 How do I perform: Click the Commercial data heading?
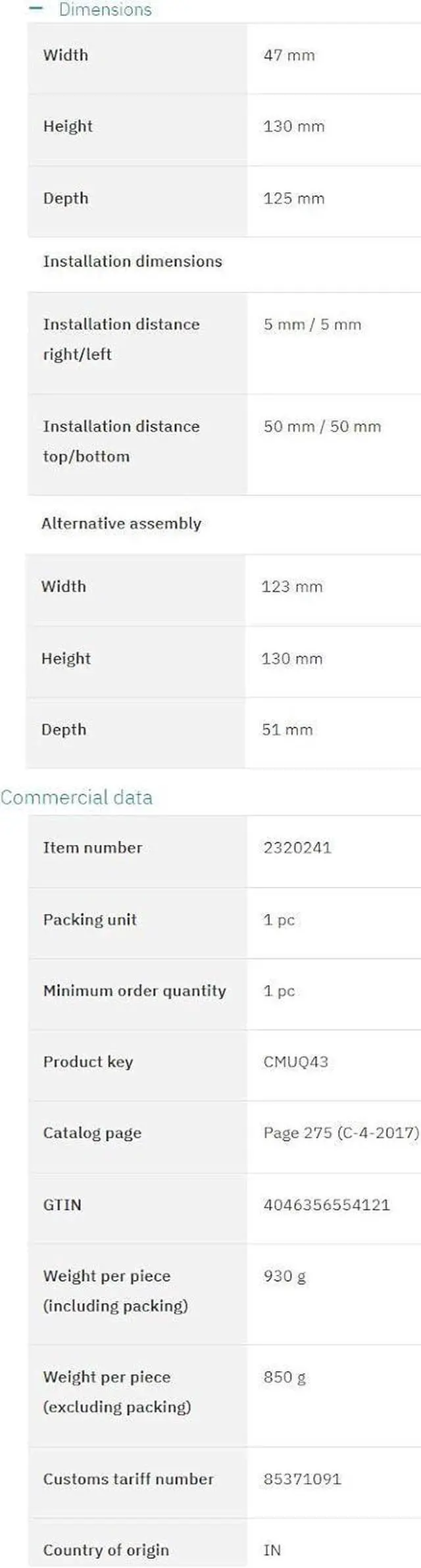[76, 797]
